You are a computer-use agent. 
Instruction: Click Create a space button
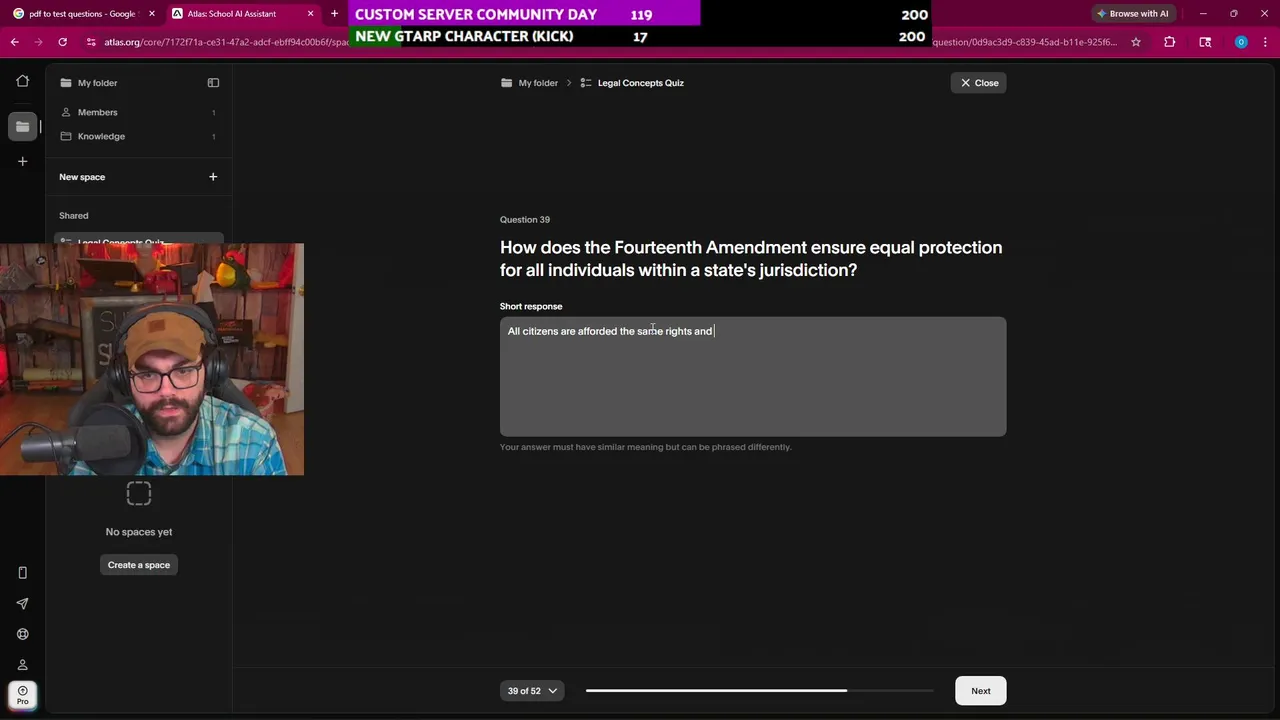pyautogui.click(x=139, y=565)
